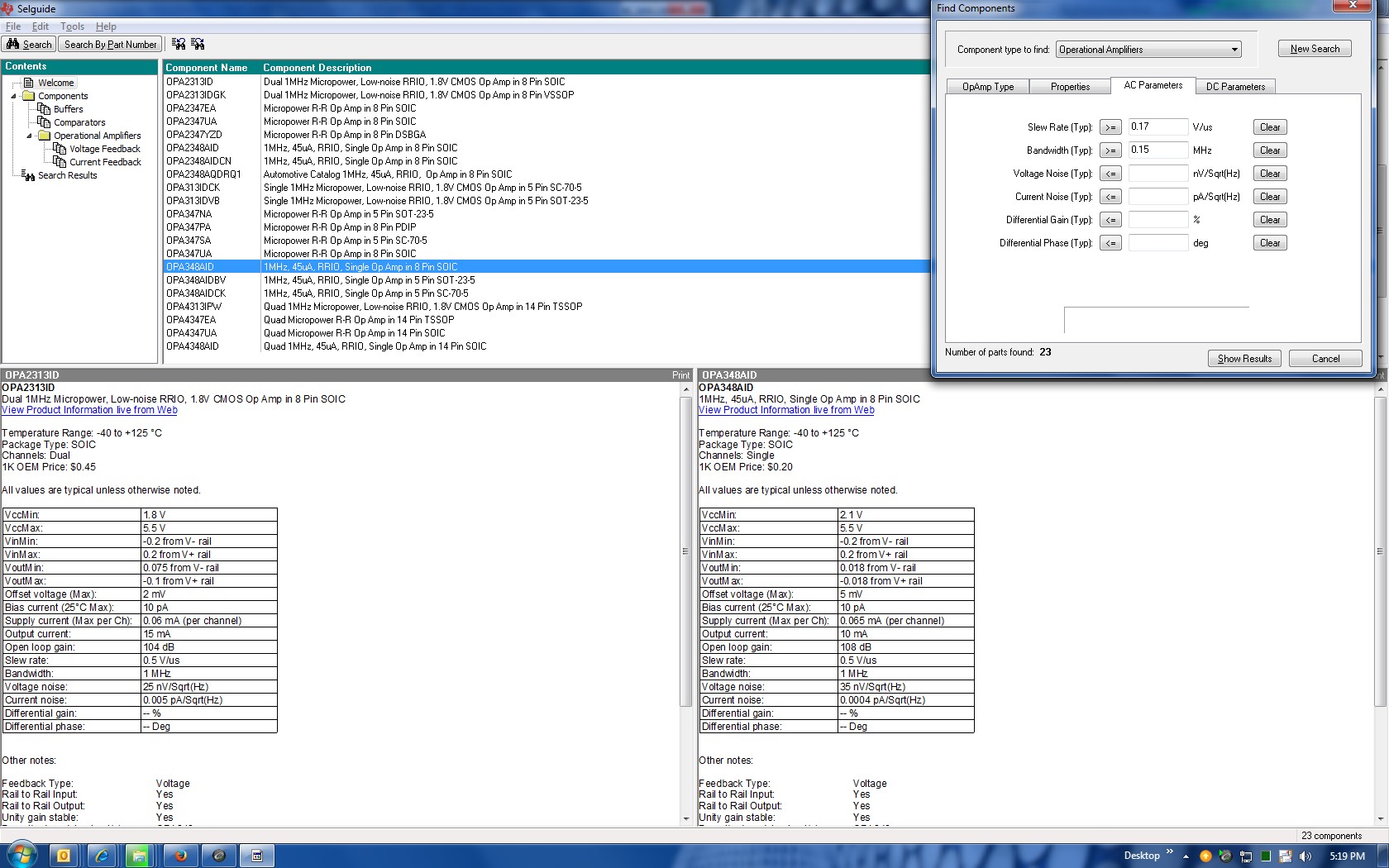This screenshot has width=1389, height=868.
Task: Collapse the Components tree node
Action: (x=14, y=96)
